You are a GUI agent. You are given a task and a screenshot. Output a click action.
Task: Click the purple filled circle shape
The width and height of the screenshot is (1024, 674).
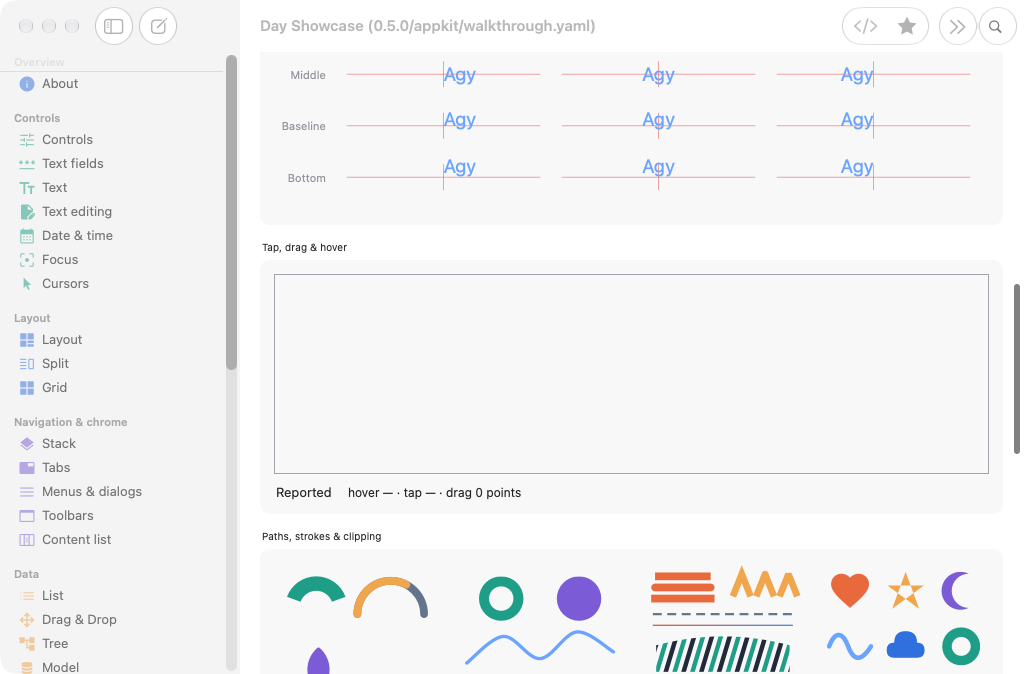pyautogui.click(x=579, y=598)
